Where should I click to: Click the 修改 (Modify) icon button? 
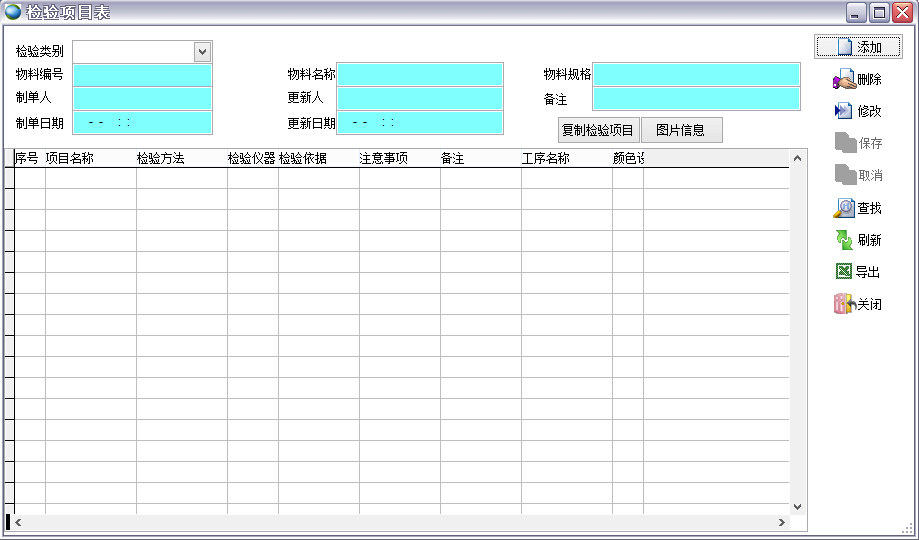click(x=858, y=111)
